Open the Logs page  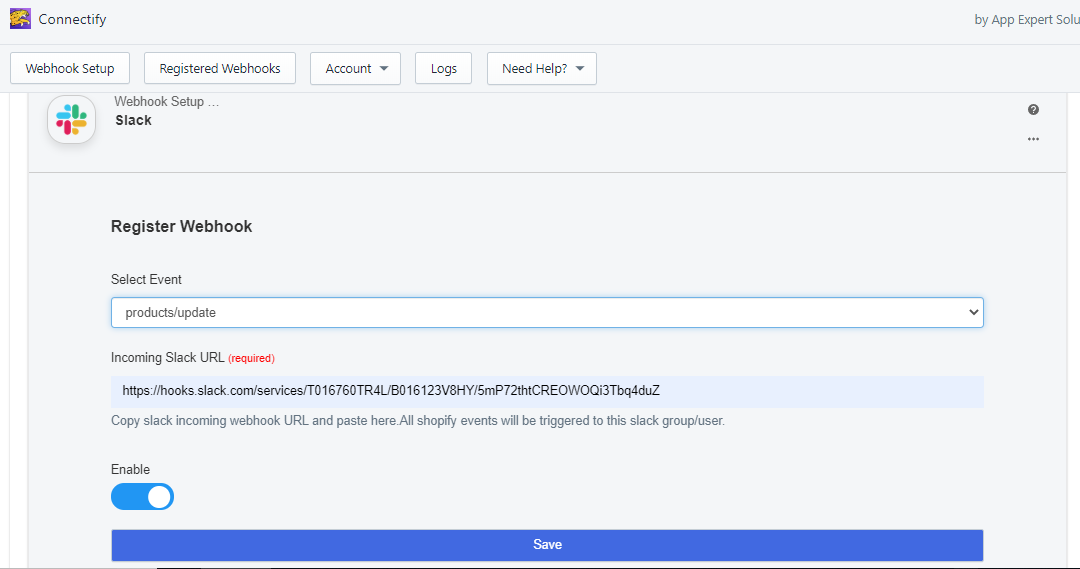(444, 68)
